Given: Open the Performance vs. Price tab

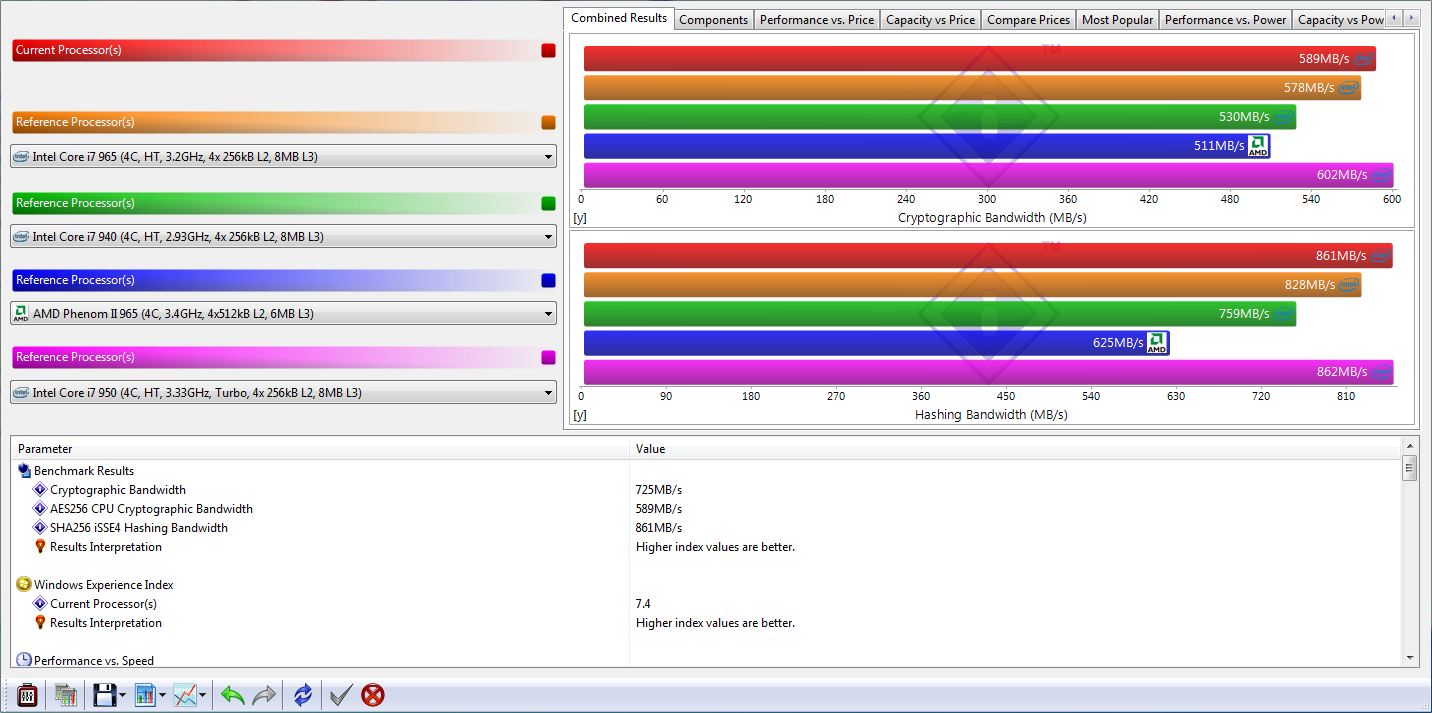Looking at the screenshot, I should 817,20.
